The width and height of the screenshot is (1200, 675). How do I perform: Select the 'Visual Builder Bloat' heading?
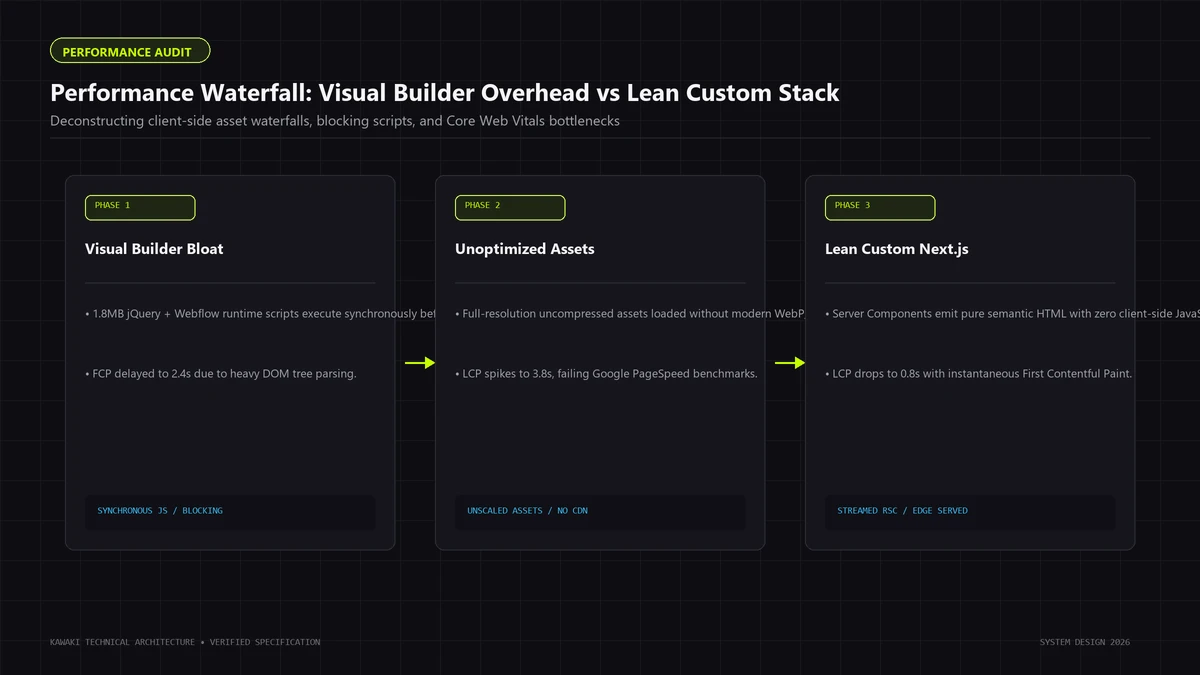click(154, 249)
